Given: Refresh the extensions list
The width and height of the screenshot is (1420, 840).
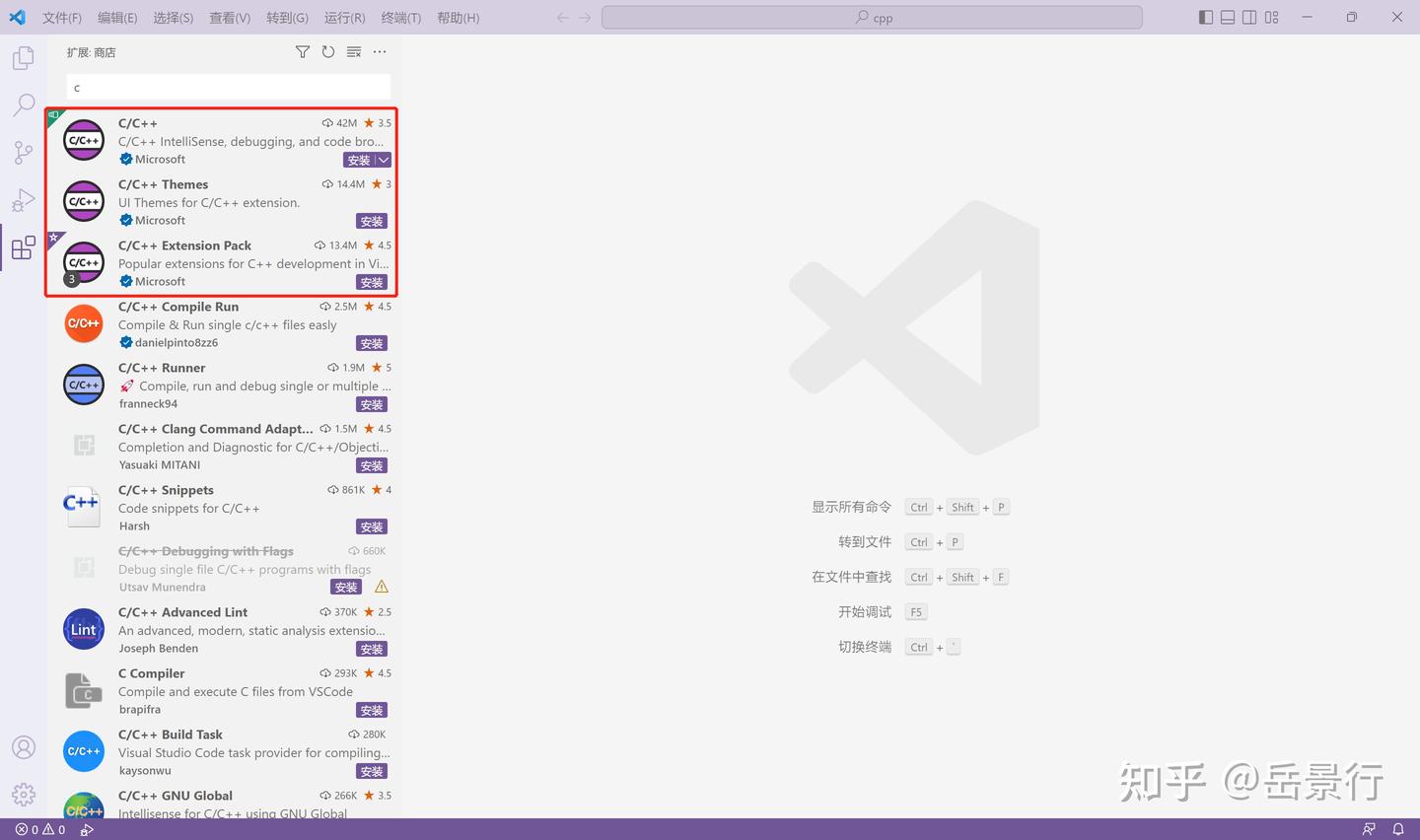Looking at the screenshot, I should [x=327, y=51].
